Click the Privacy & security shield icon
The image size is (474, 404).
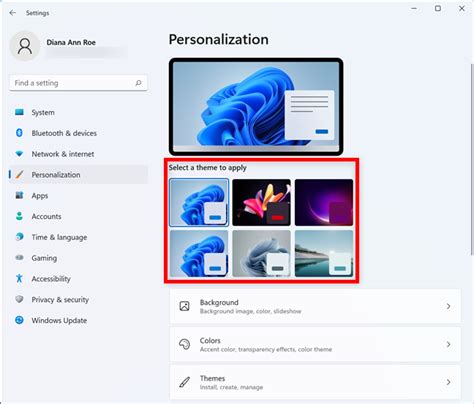pyautogui.click(x=19, y=299)
